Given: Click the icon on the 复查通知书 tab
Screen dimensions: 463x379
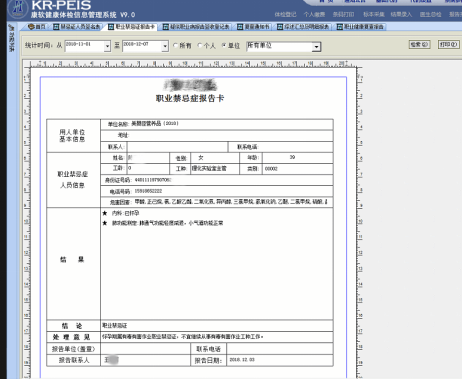Looking at the screenshot, I should tap(240, 27).
